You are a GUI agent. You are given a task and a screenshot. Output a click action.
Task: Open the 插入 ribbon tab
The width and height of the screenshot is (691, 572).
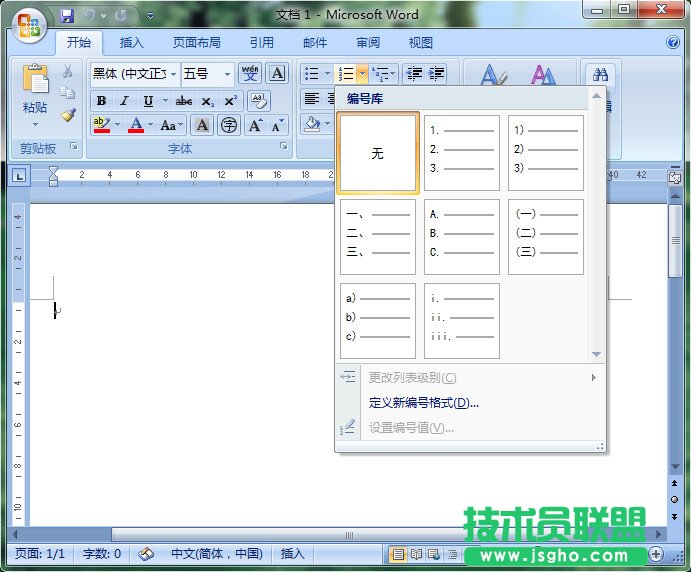(131, 43)
